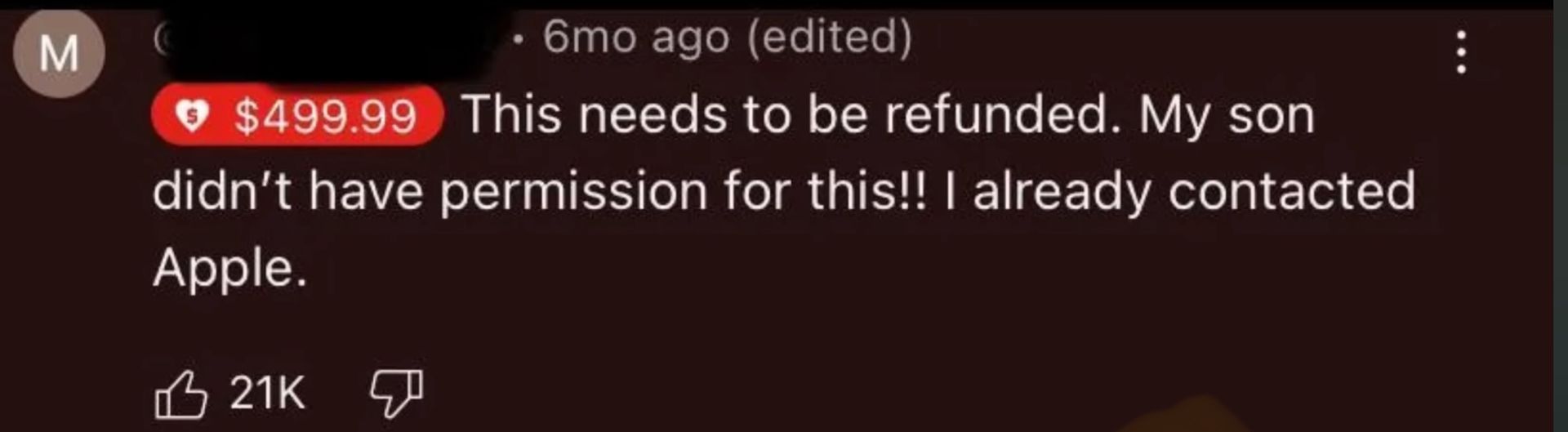Screen dimensions: 1568x432
Task: Dislike the comment with thumbs down
Action: 397,394
